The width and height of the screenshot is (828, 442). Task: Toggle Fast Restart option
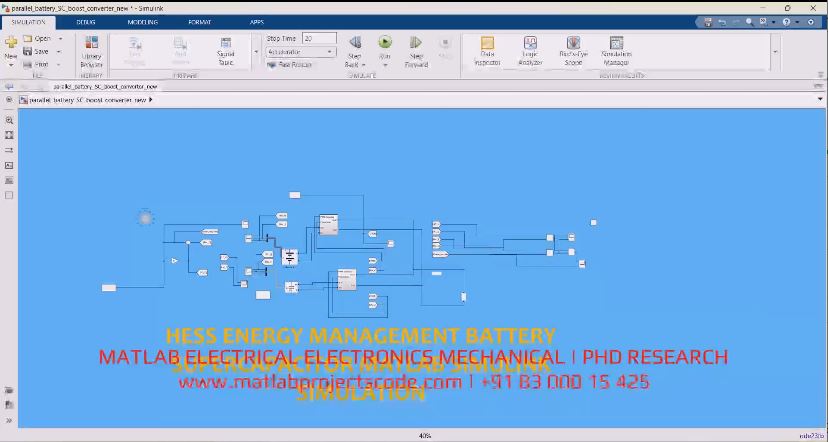click(x=291, y=64)
